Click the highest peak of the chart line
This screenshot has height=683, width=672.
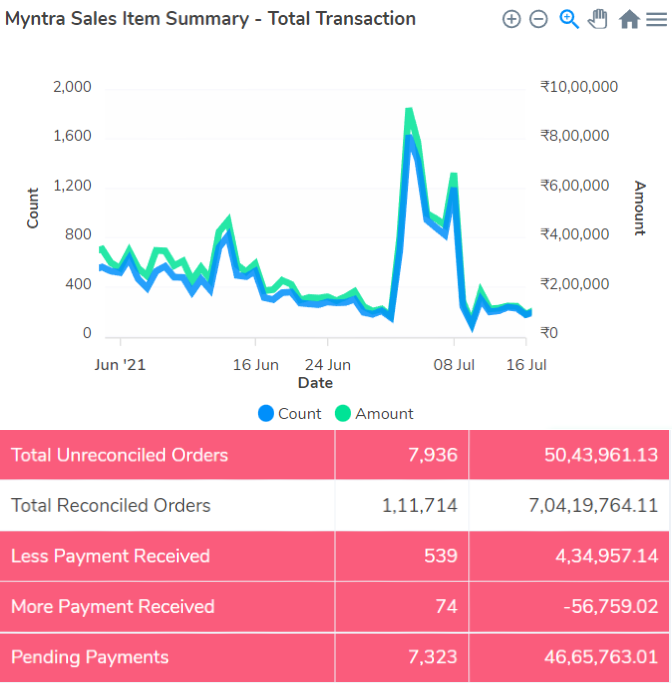pyautogui.click(x=409, y=111)
